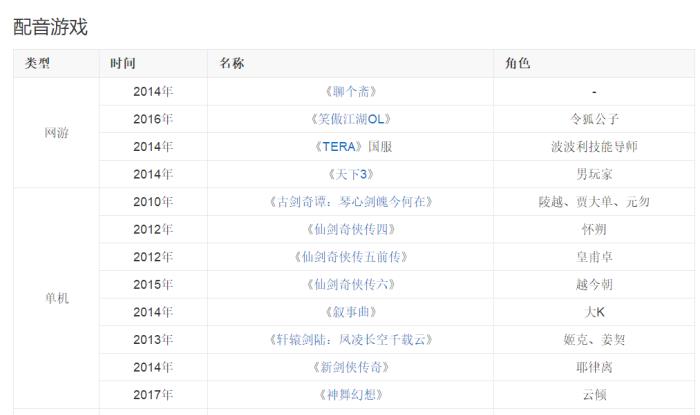This screenshot has height=415, width=700.
Task: Click the 时间 column header
Action: pyautogui.click(x=124, y=63)
